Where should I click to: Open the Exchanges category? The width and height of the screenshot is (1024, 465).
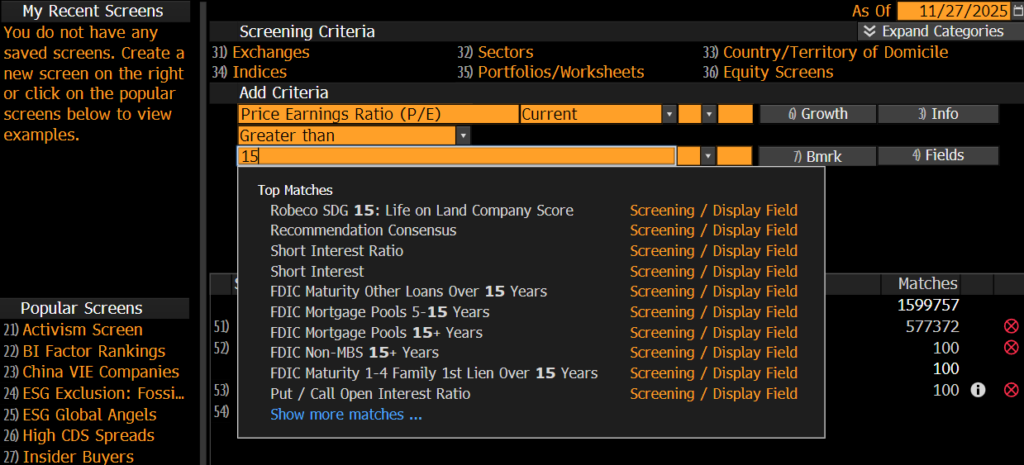[x=270, y=52]
